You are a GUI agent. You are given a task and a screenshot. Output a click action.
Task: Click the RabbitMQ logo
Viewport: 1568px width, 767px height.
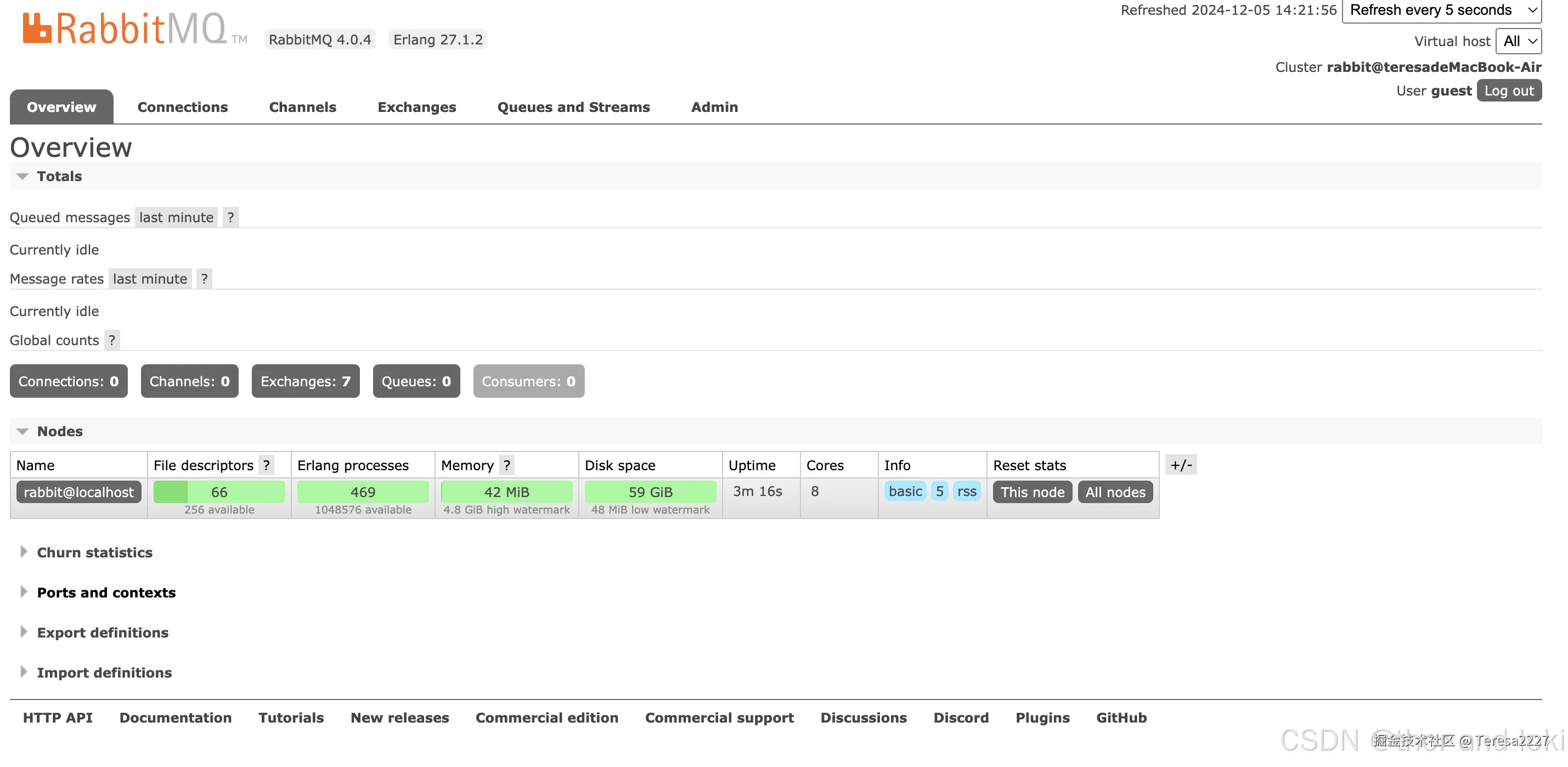pos(125,29)
